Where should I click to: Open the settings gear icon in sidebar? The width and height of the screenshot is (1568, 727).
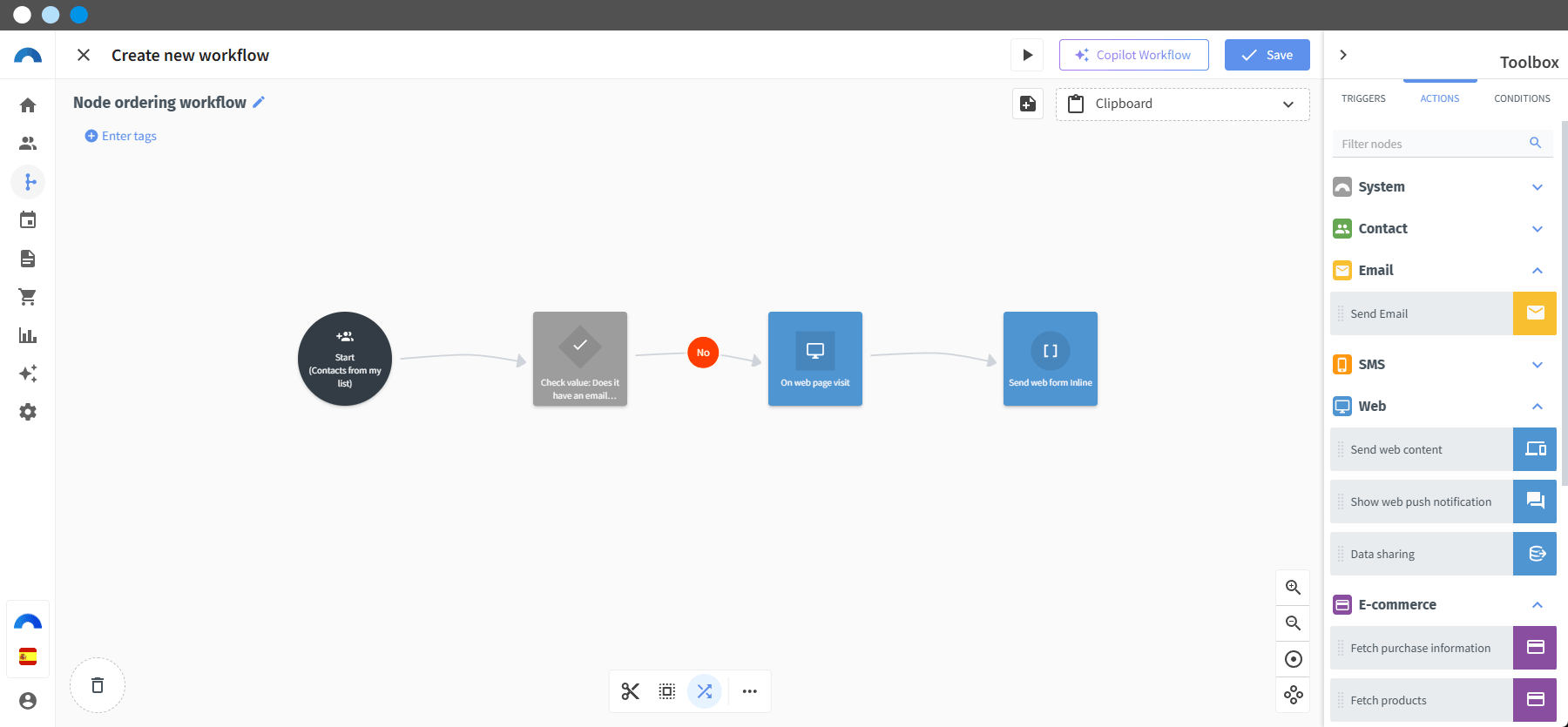tap(28, 412)
